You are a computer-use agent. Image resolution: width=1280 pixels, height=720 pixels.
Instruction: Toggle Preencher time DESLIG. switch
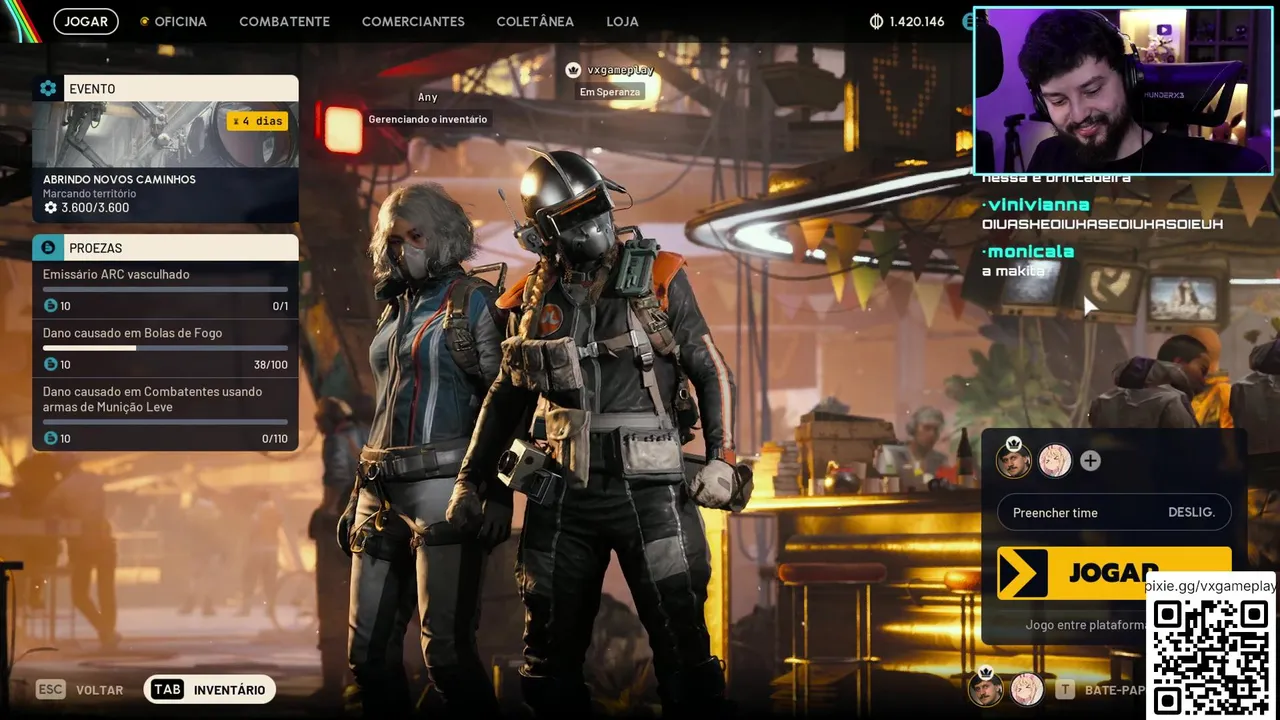(1114, 512)
